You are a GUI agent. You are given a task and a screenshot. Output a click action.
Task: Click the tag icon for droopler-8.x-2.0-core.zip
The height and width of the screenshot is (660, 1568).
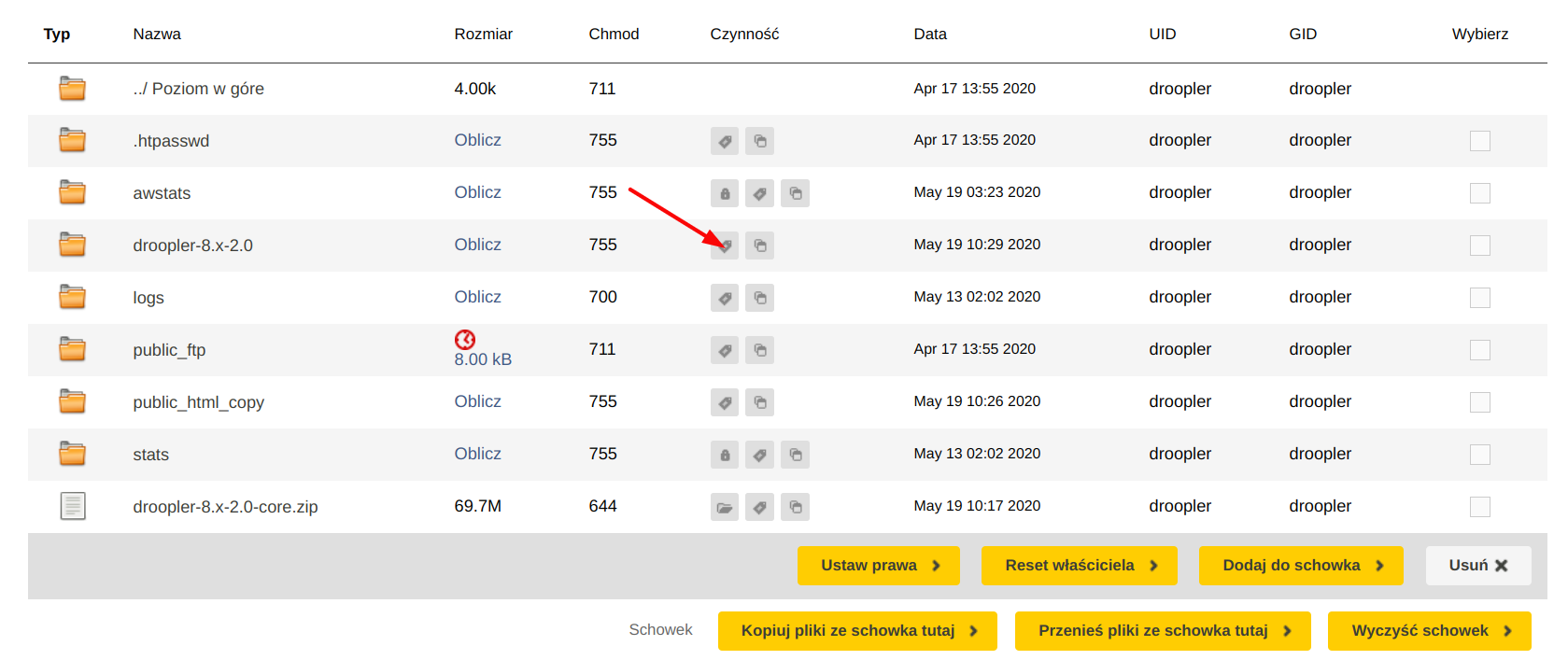(x=760, y=507)
